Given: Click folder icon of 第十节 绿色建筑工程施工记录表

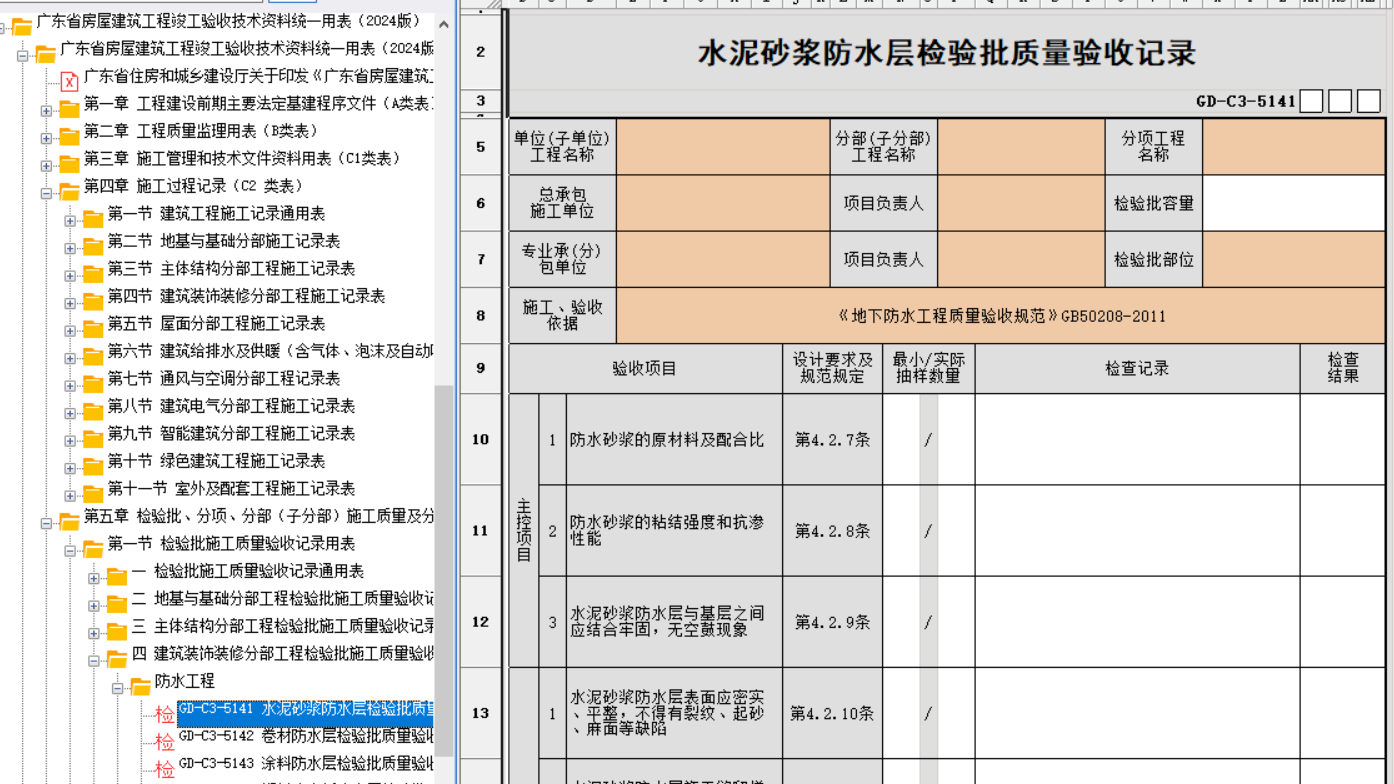Looking at the screenshot, I should pyautogui.click(x=93, y=465).
